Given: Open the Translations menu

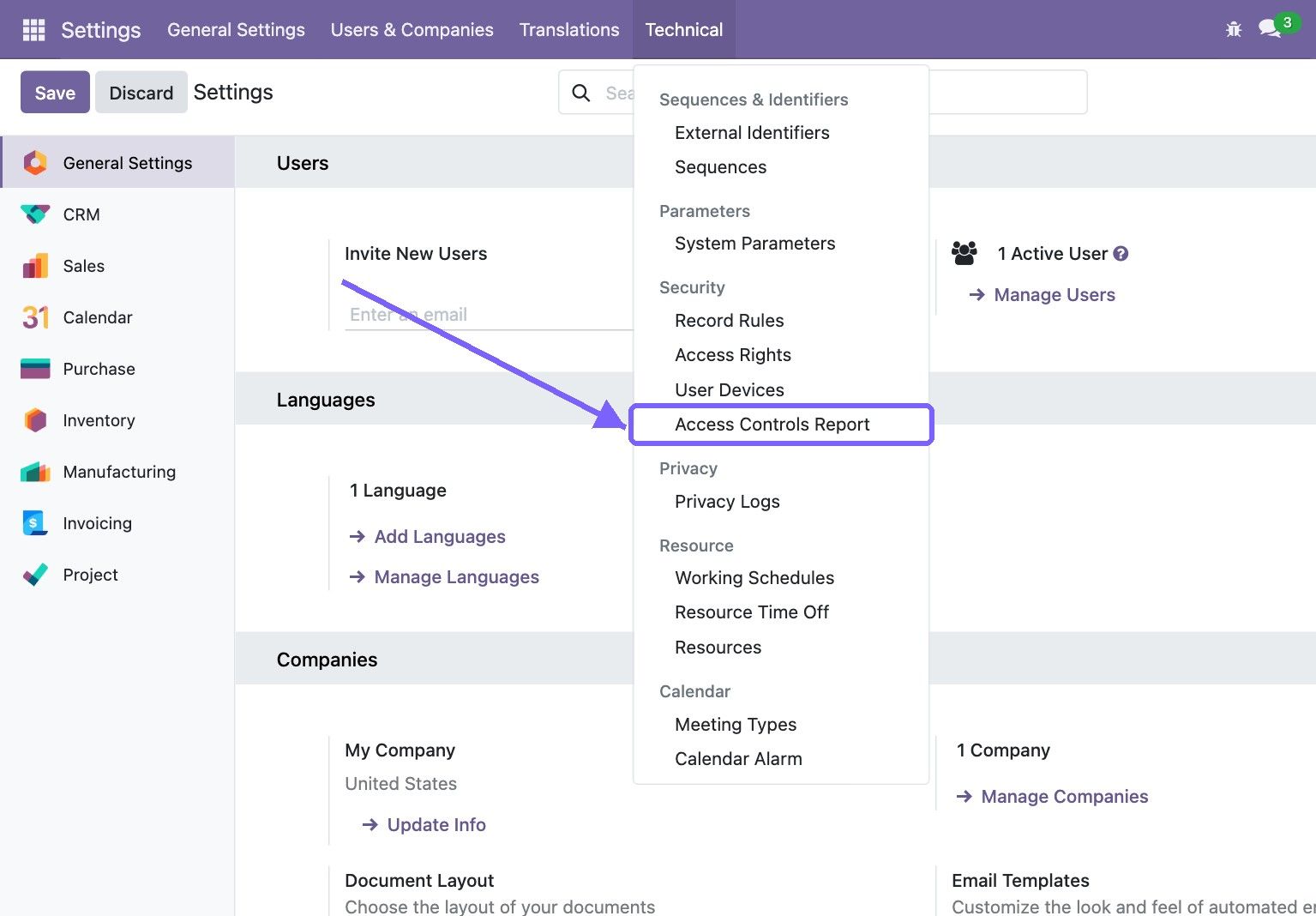Looking at the screenshot, I should [x=569, y=29].
